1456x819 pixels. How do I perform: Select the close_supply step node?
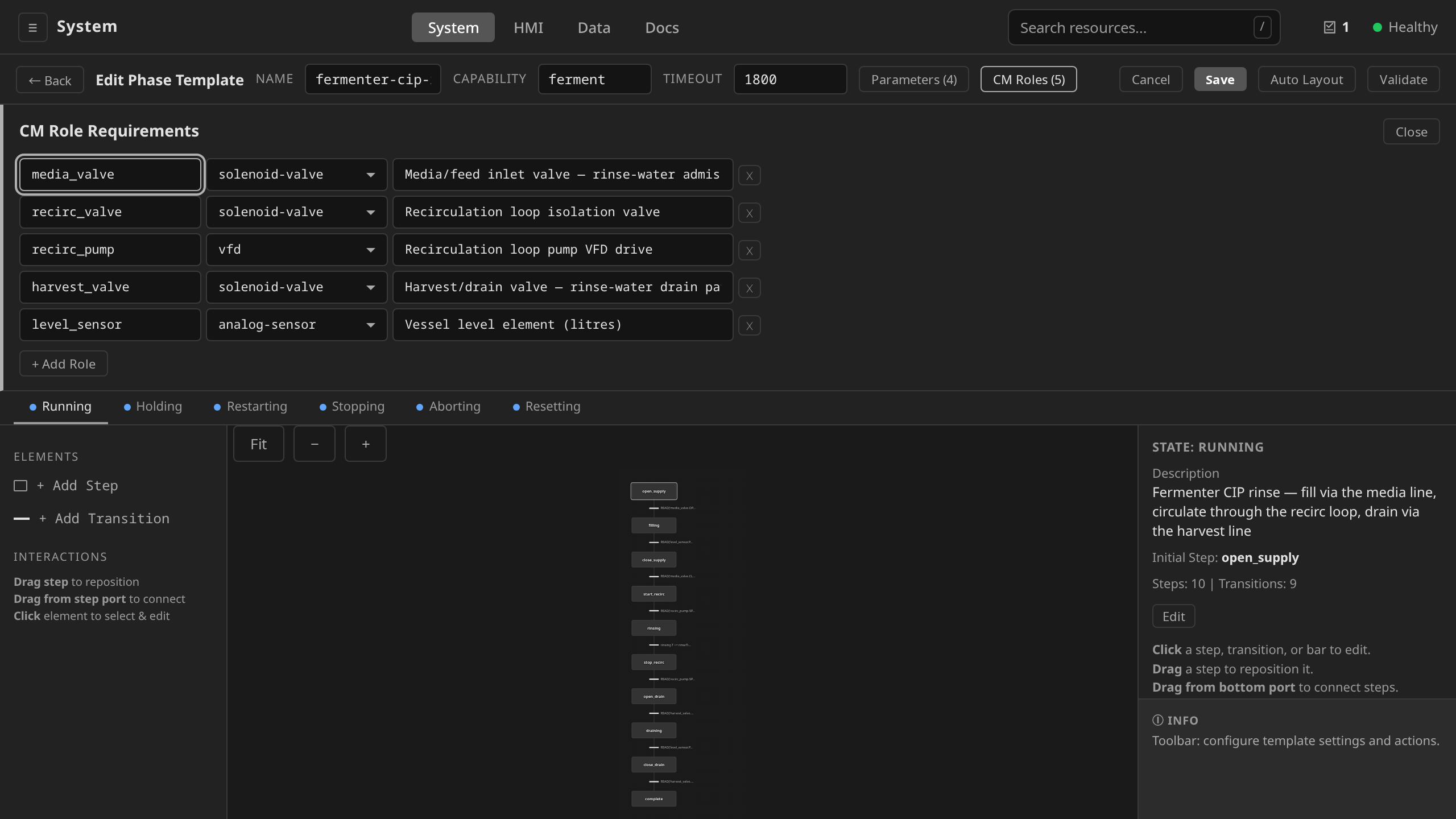[x=654, y=560]
